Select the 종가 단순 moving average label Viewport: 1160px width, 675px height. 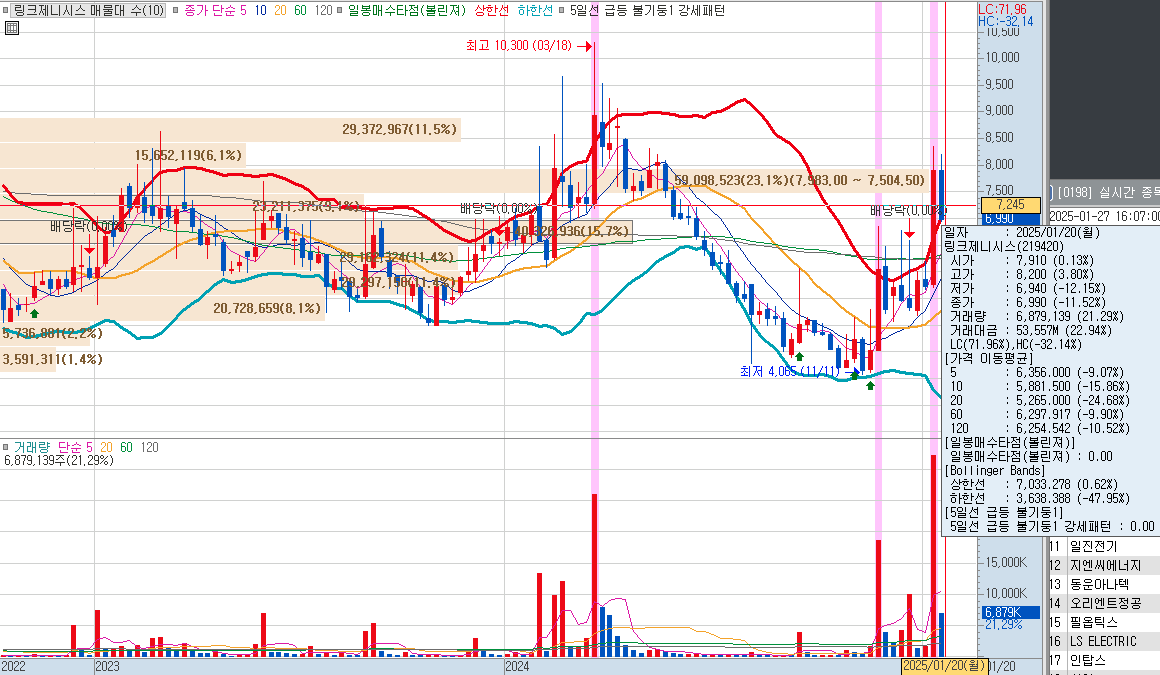pyautogui.click(x=210, y=10)
